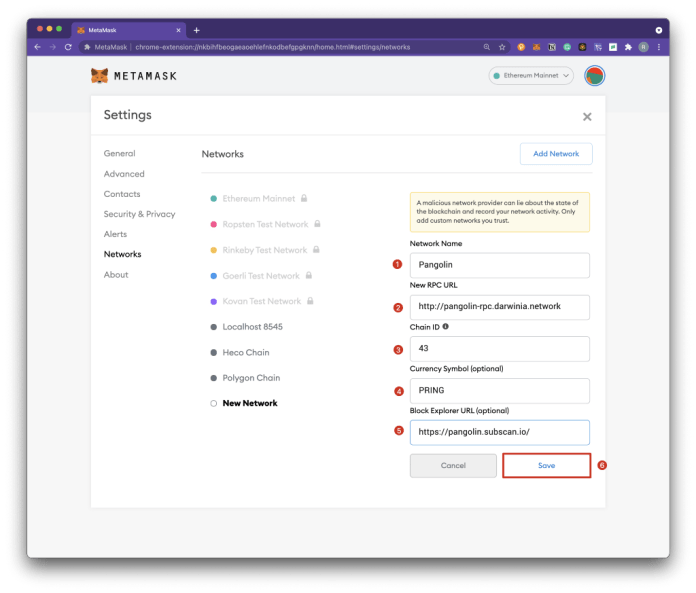The image size is (696, 593).
Task: Bookmark this page with the star icon
Action: point(502,47)
